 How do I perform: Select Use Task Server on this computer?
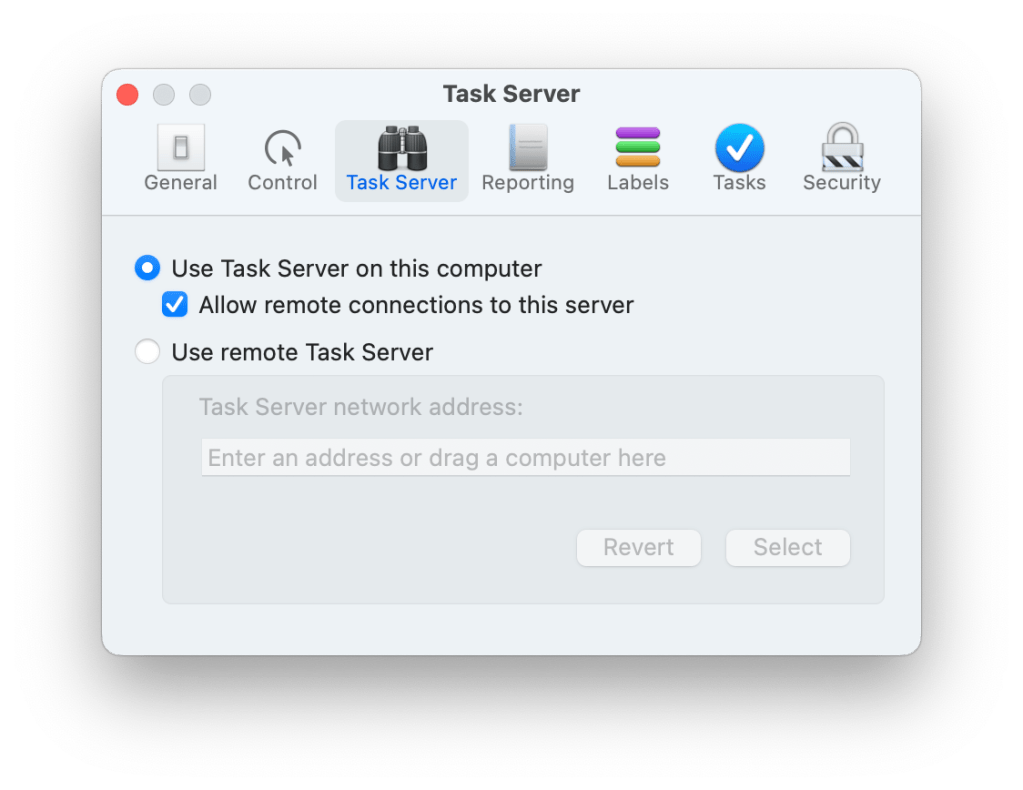tap(148, 268)
